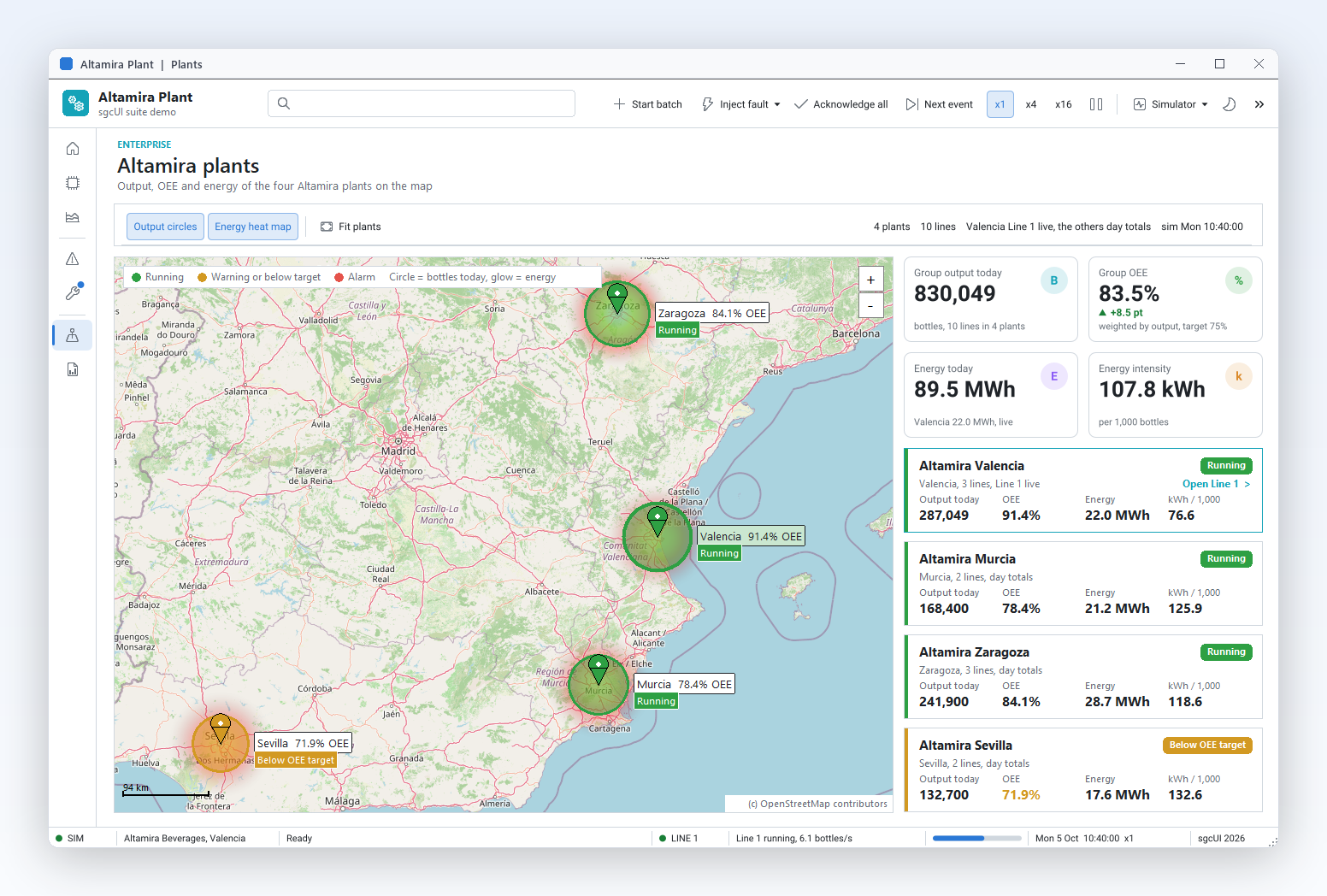Screen dimensions: 1327x896
Task: Set simulation speed to x4
Action: tap(1031, 104)
